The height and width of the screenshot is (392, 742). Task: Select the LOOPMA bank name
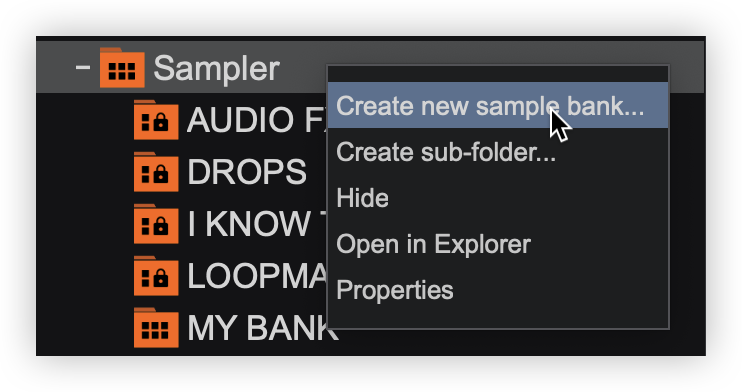257,276
